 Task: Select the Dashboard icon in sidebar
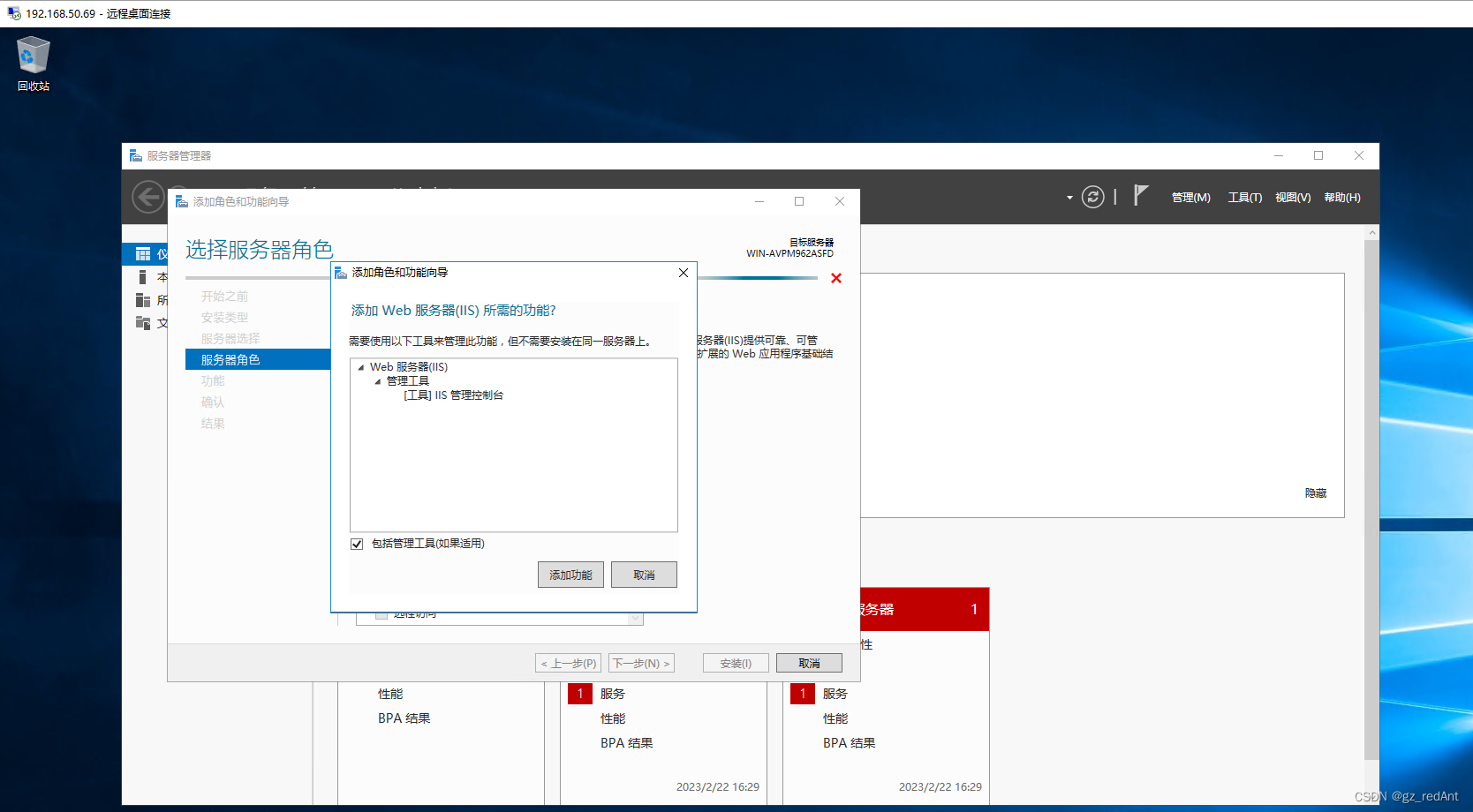(x=143, y=254)
